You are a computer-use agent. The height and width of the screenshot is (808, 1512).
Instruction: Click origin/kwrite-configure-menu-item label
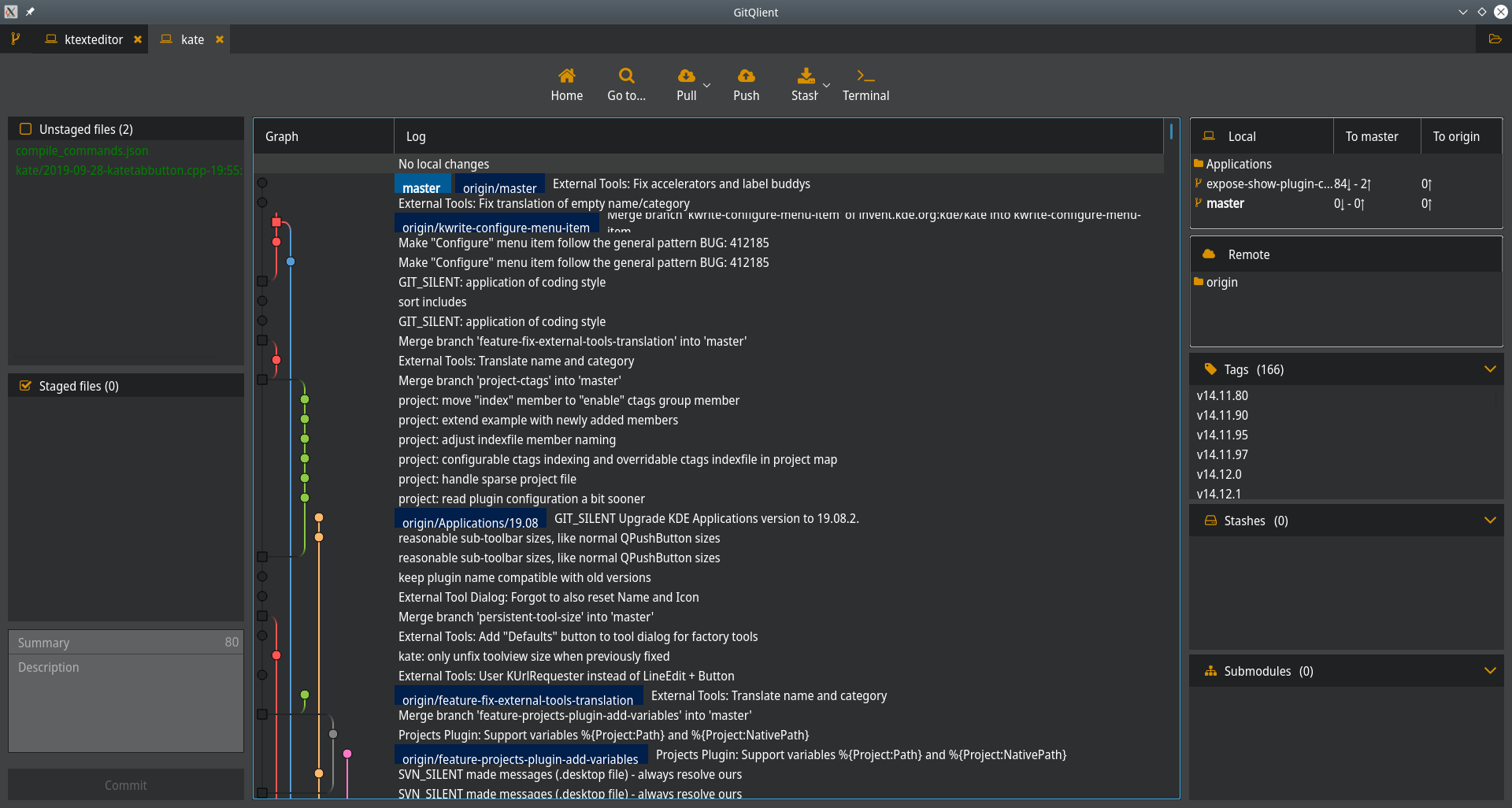click(496, 224)
